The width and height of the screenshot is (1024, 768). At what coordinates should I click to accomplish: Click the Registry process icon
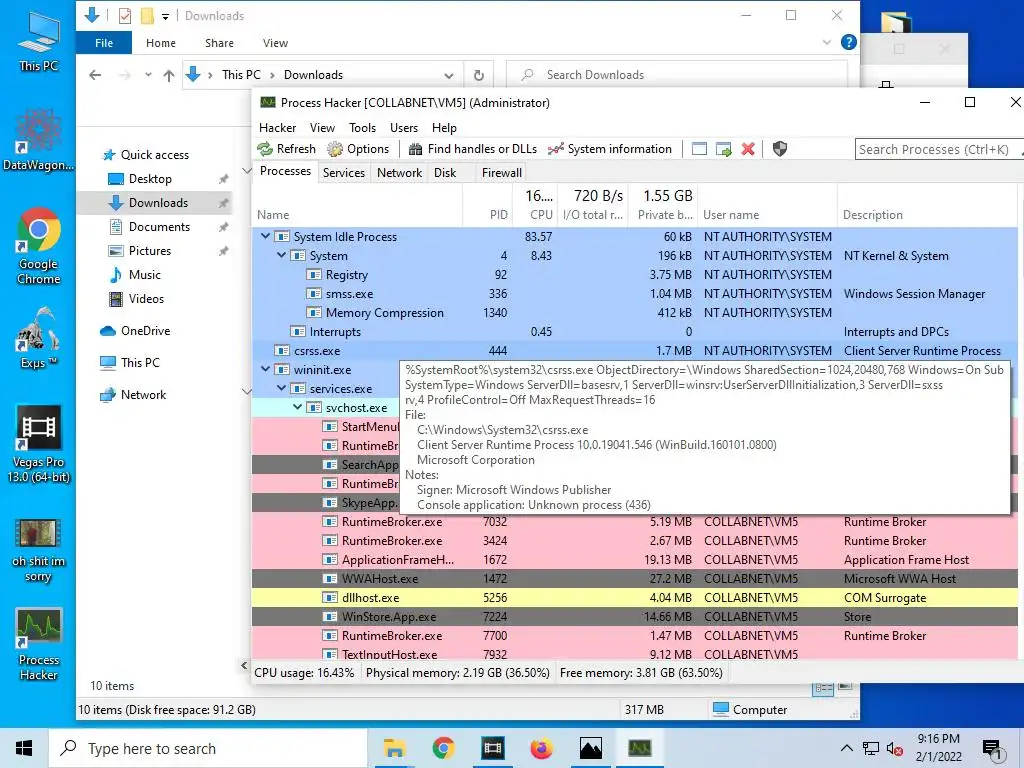[314, 275]
